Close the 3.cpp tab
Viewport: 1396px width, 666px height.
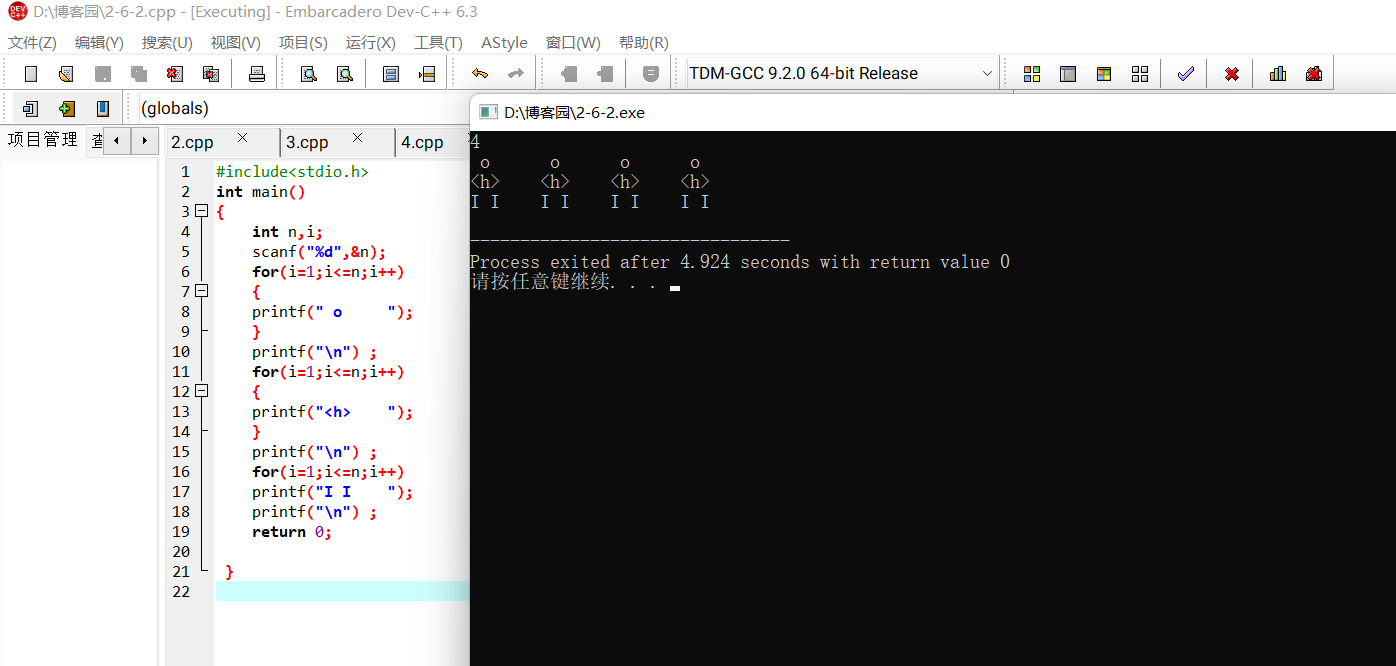click(x=357, y=138)
